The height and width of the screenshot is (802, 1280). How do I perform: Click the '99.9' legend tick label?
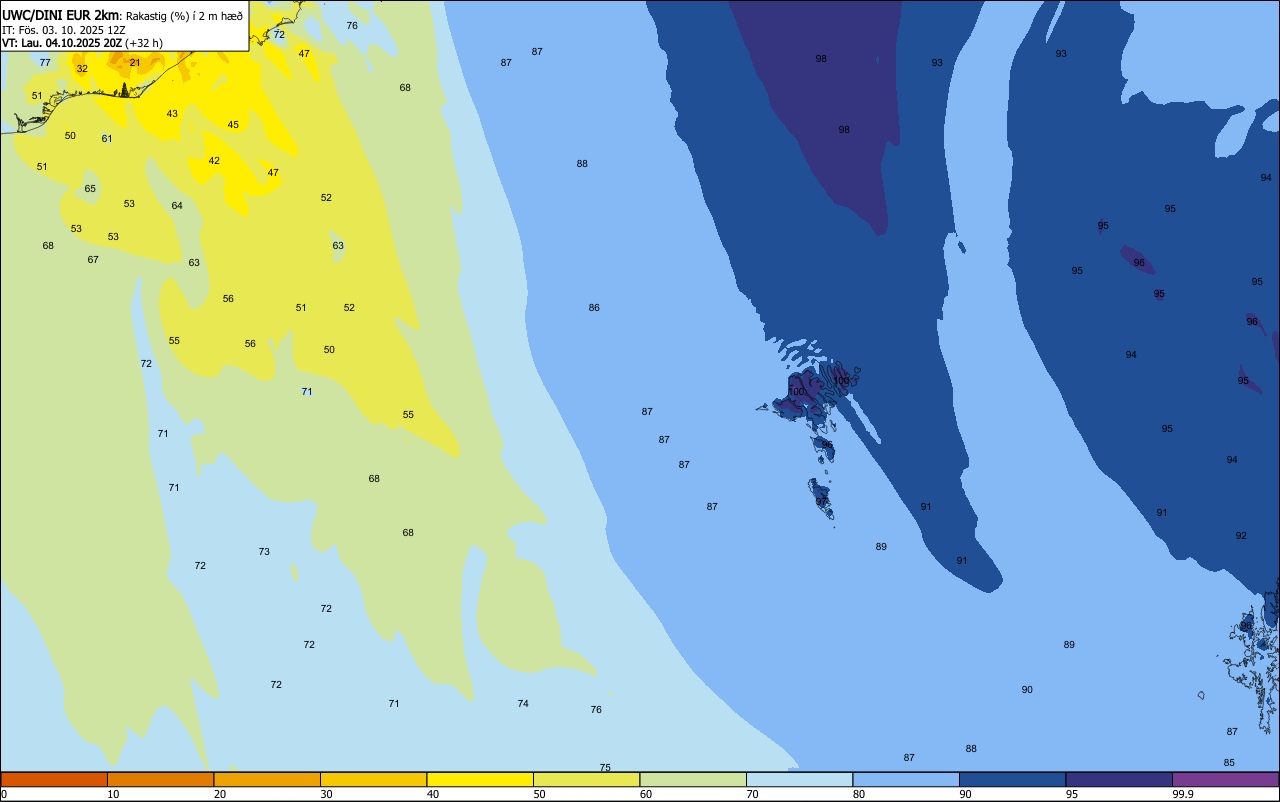tap(1183, 794)
